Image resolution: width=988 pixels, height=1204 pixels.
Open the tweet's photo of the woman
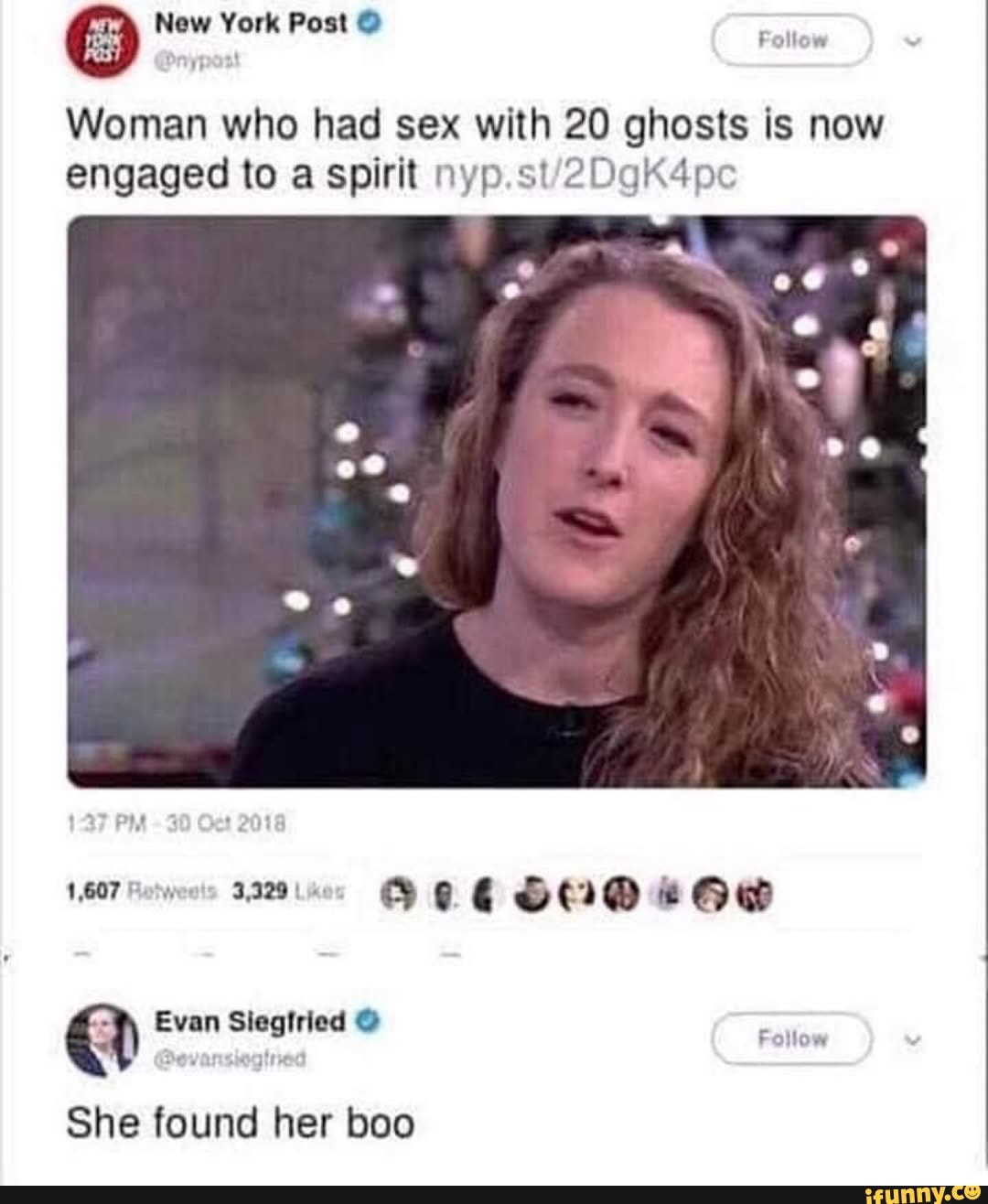click(497, 501)
